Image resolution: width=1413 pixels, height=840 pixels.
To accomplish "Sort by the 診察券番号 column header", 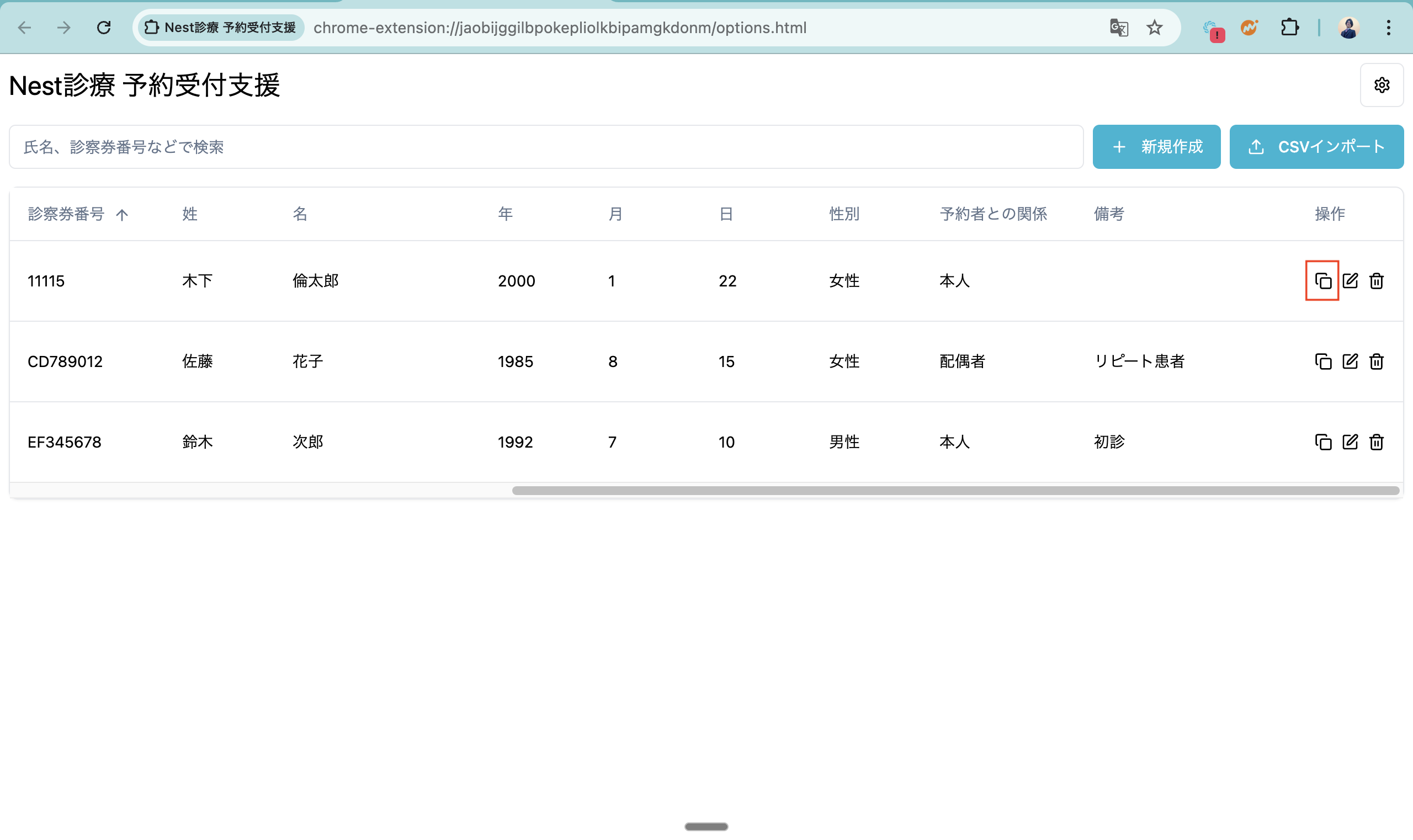I will coord(66,214).
